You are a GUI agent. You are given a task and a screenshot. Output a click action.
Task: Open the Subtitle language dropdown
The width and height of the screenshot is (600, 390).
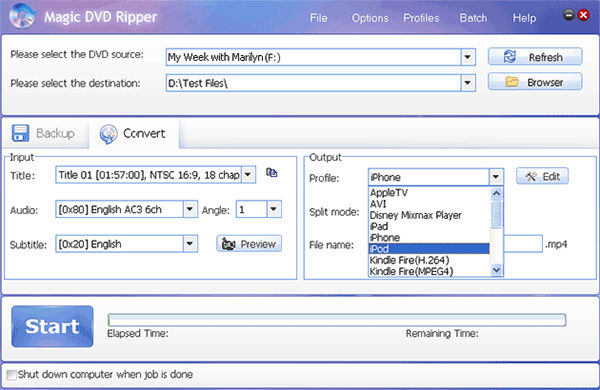[189, 244]
